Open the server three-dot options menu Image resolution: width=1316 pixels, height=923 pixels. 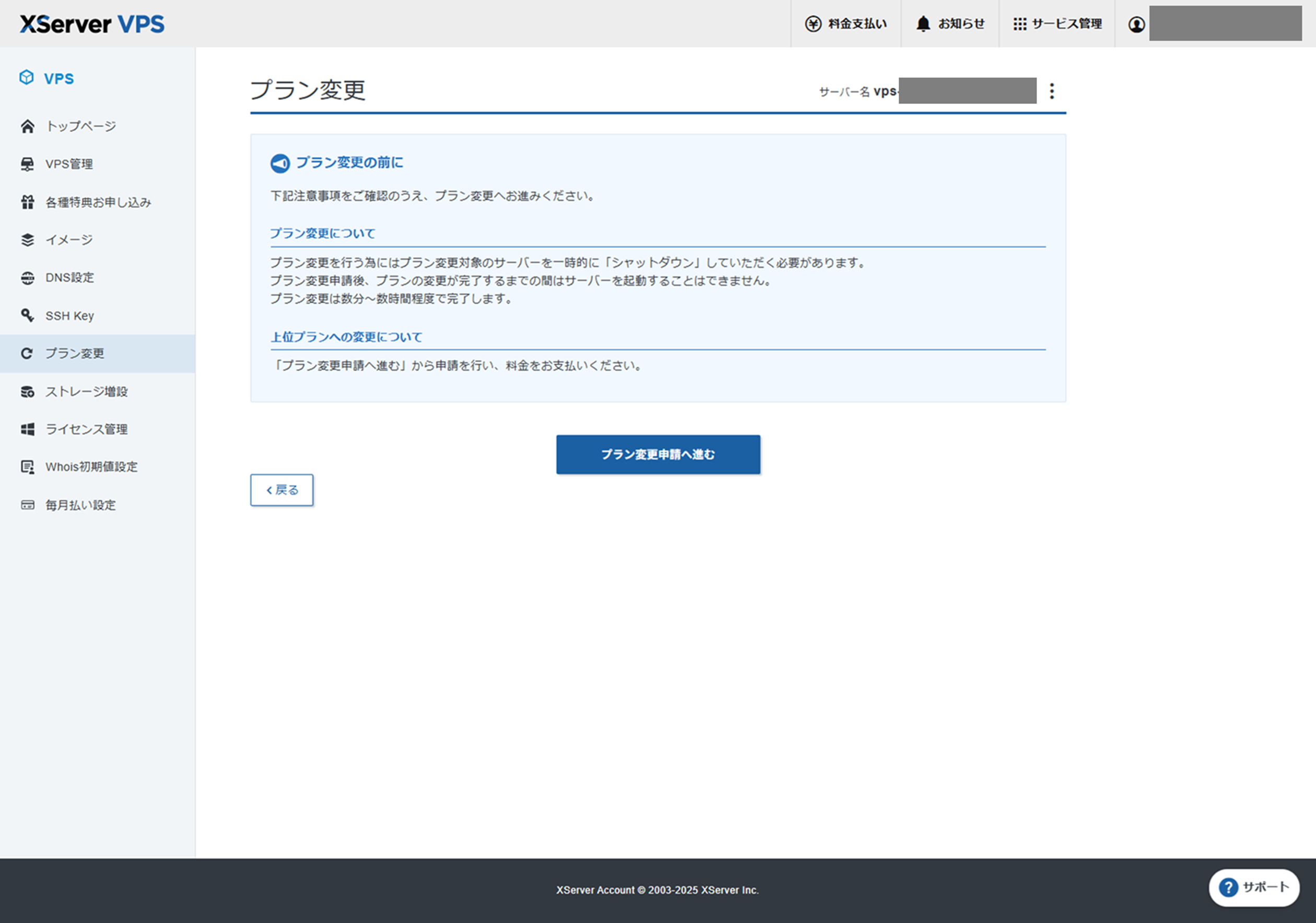pos(1052,91)
